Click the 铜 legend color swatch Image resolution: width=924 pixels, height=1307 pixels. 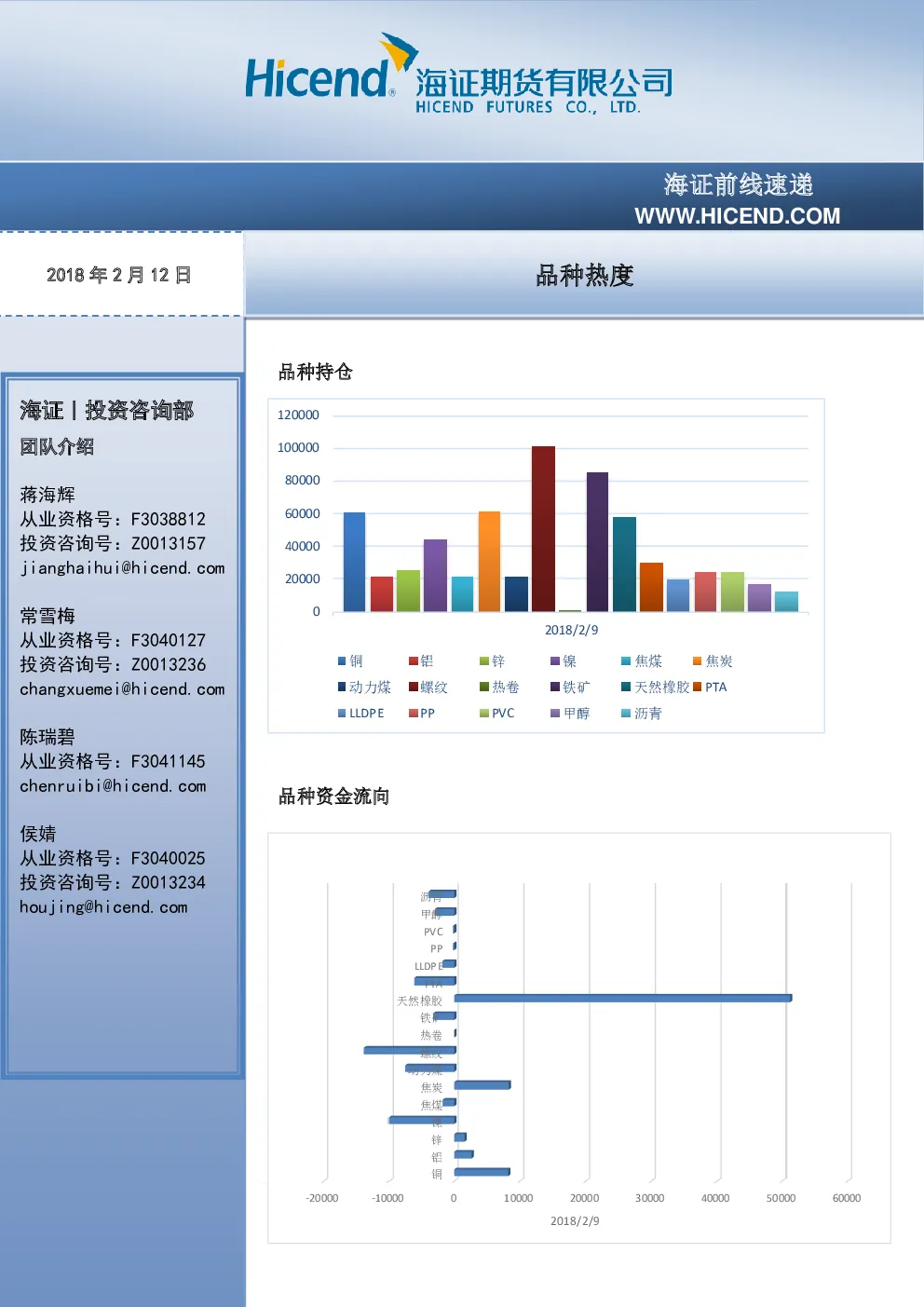[x=342, y=661]
